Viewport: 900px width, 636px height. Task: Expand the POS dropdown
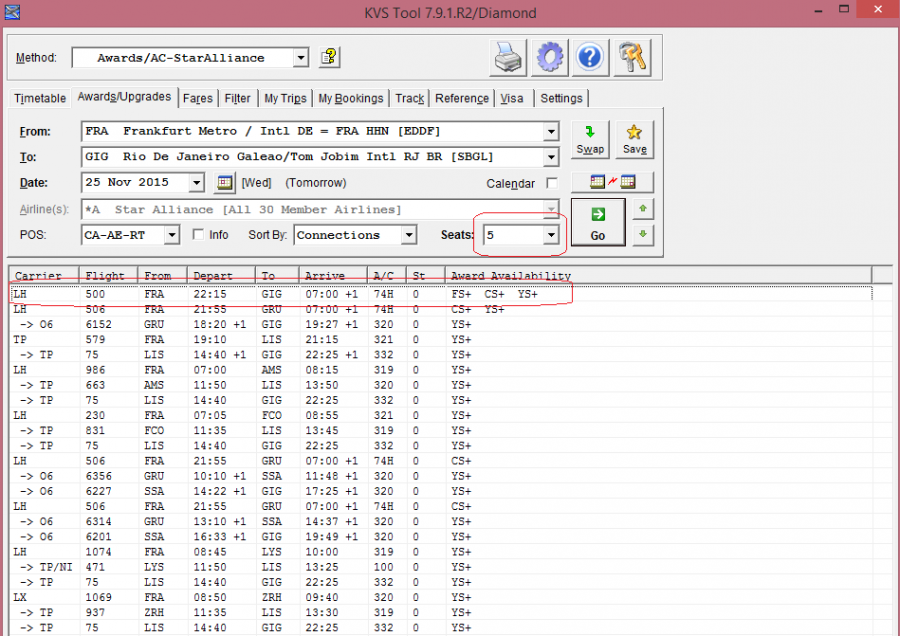(x=171, y=235)
